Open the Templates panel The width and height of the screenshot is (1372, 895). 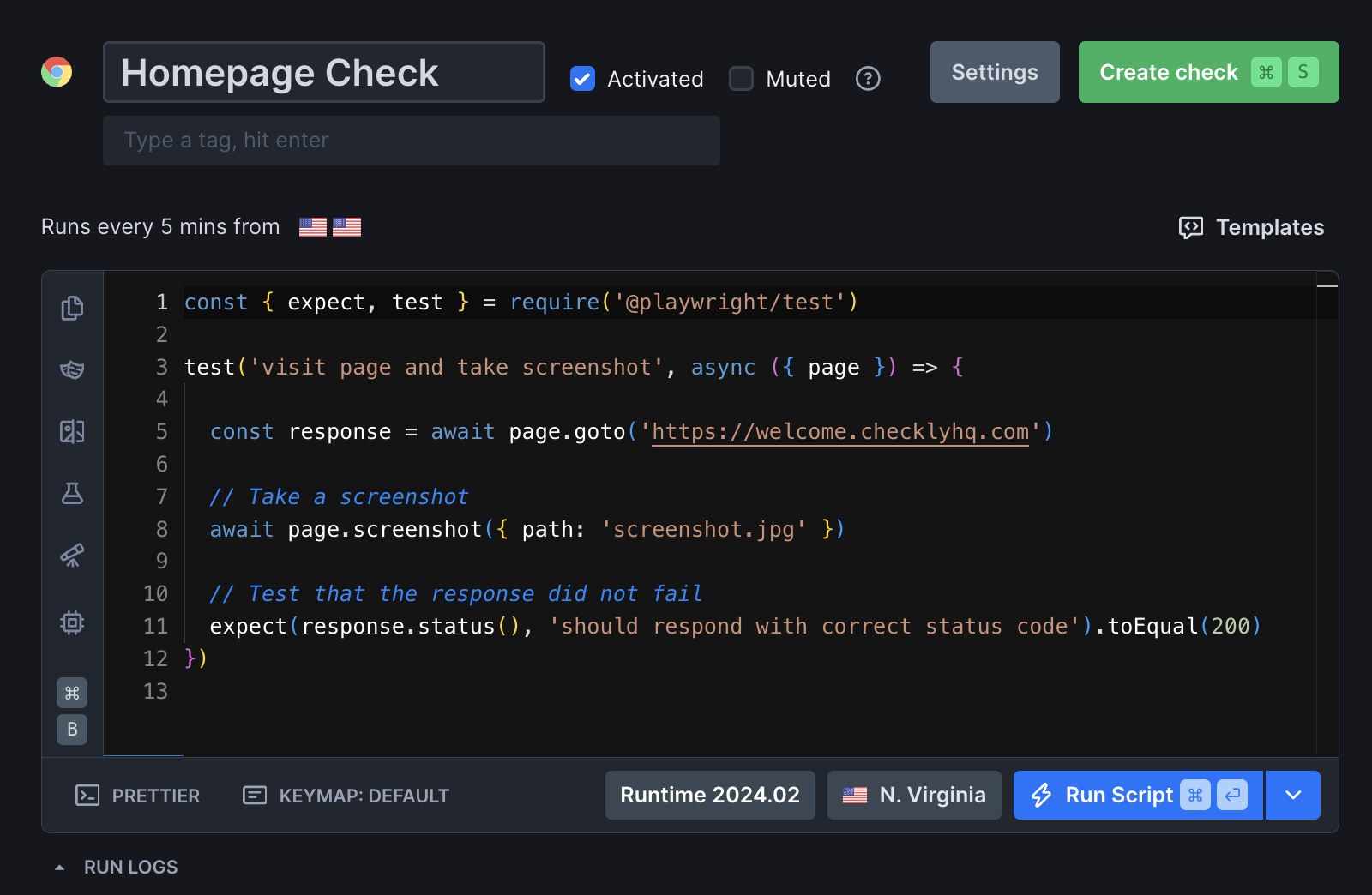(x=1251, y=227)
